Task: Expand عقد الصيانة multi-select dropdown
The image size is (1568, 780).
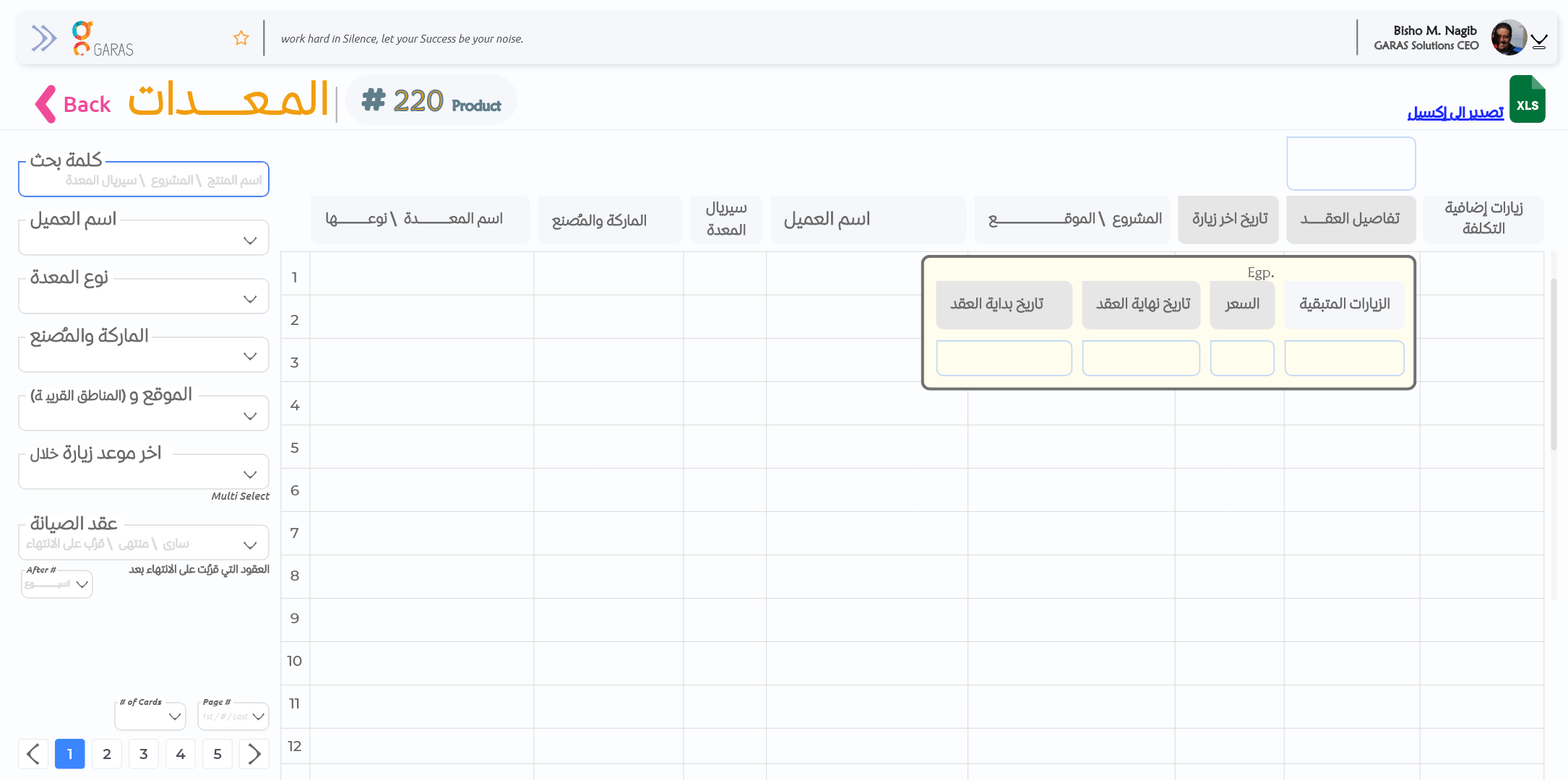Action: pyautogui.click(x=144, y=545)
